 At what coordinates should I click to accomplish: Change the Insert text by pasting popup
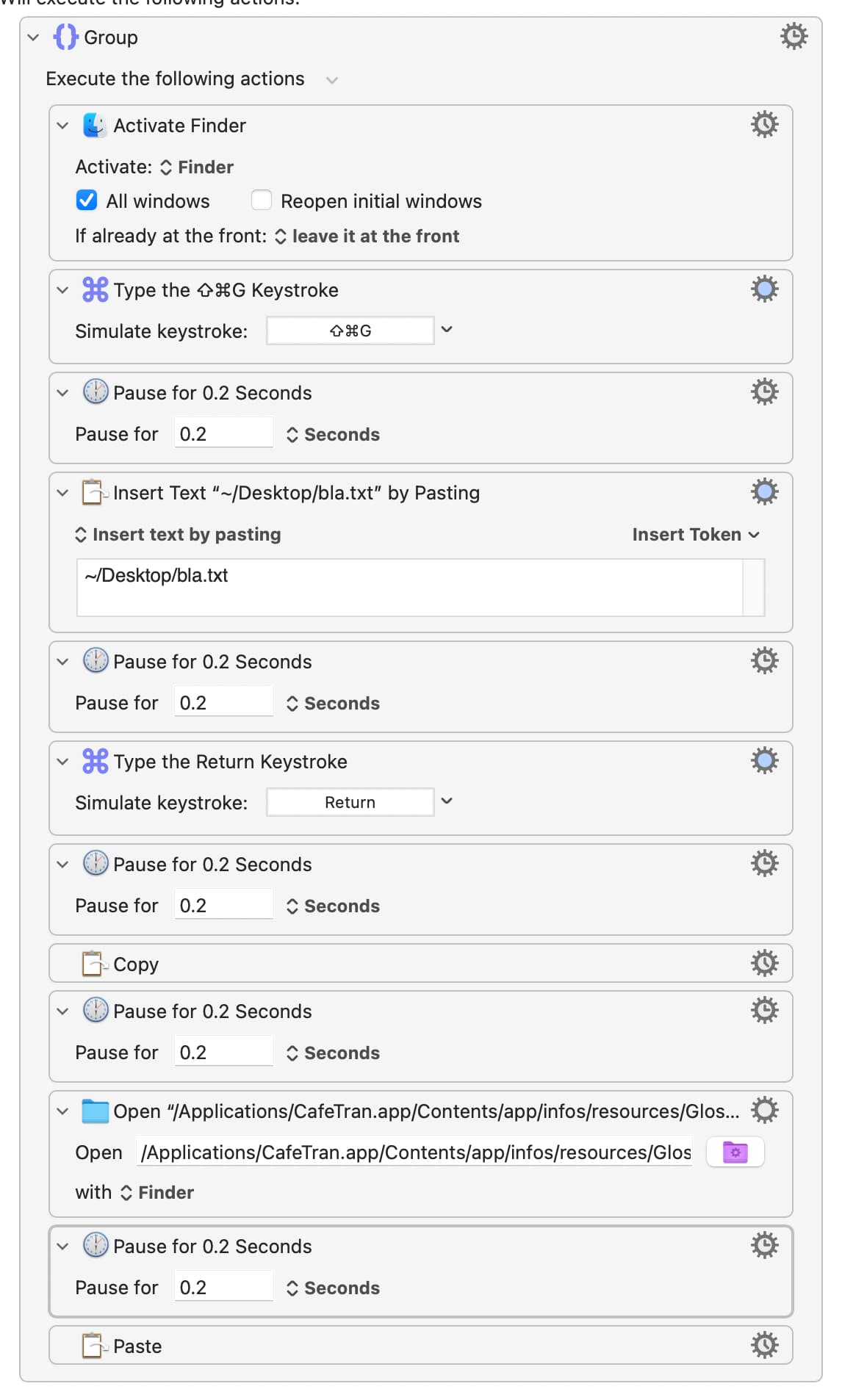click(179, 534)
